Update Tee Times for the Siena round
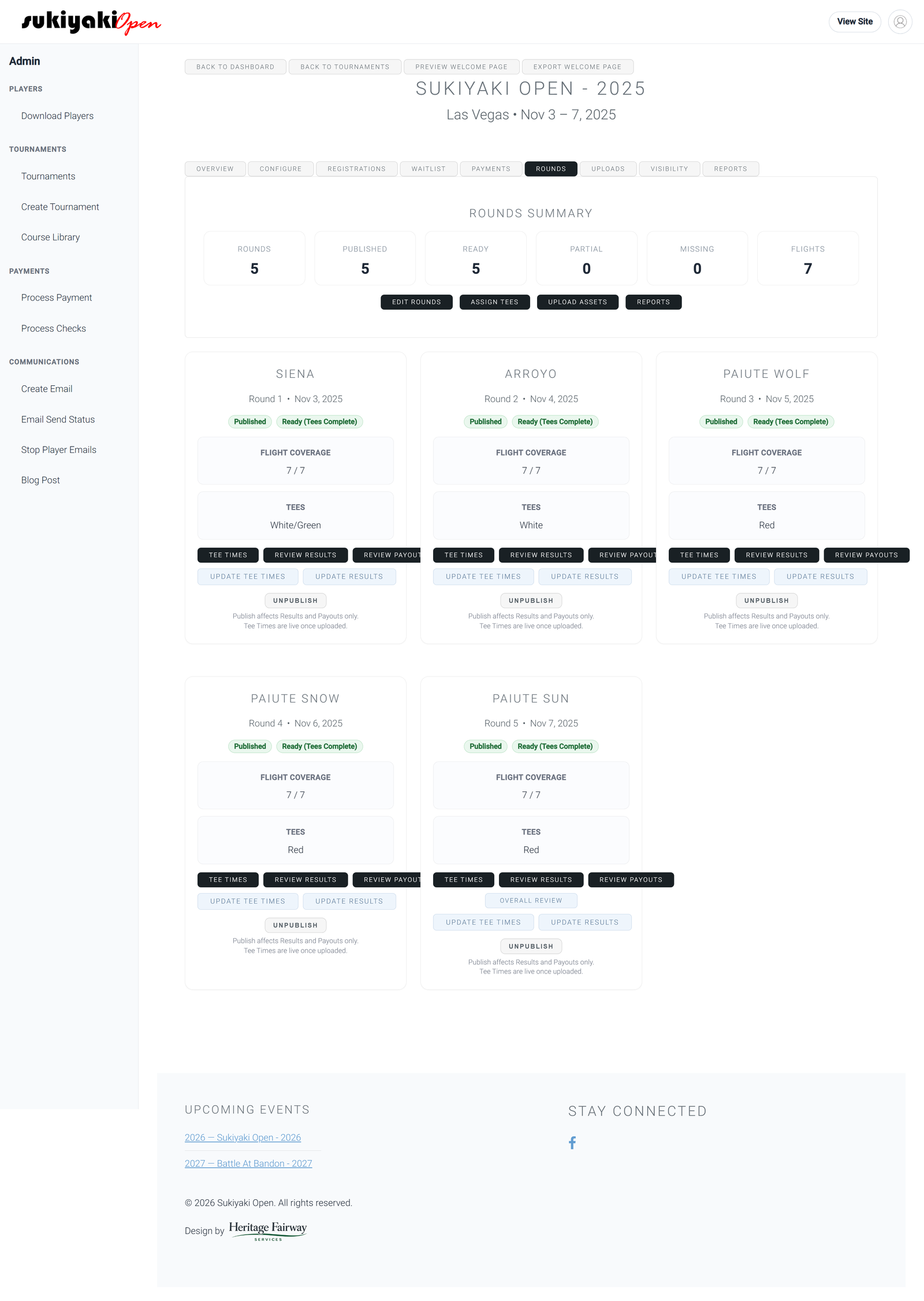 [248, 577]
